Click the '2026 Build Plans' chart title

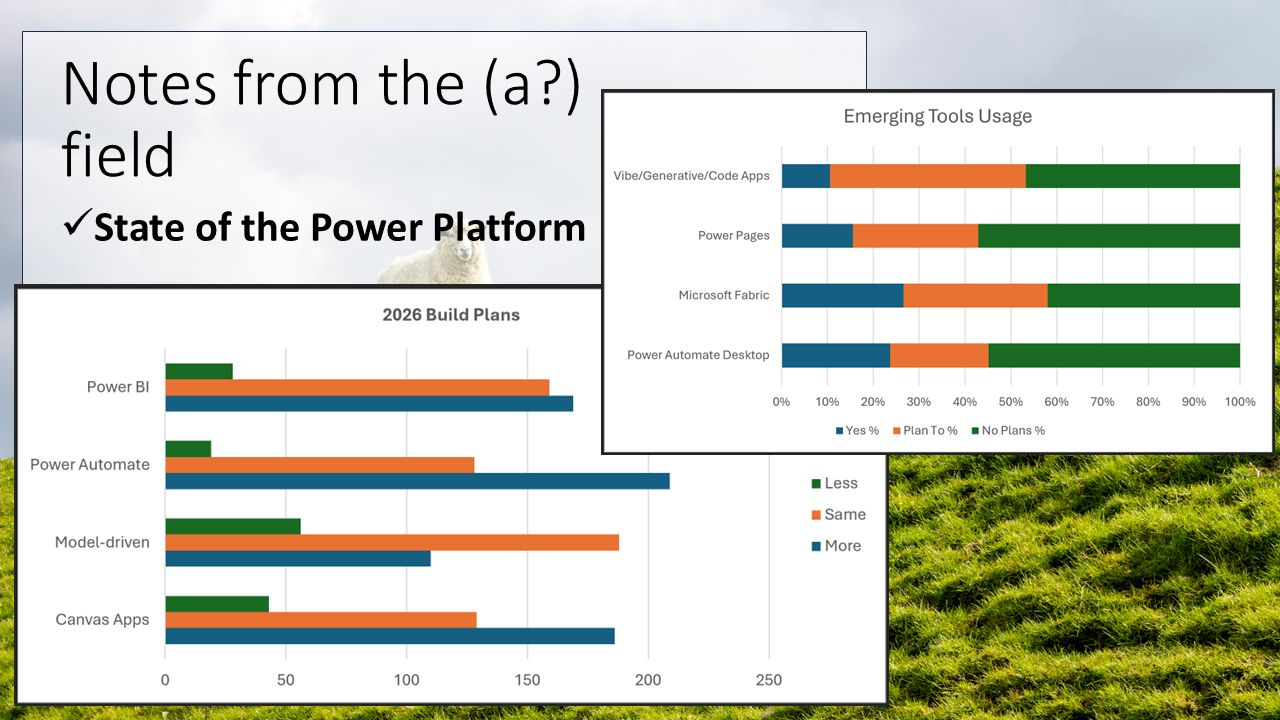tap(451, 315)
